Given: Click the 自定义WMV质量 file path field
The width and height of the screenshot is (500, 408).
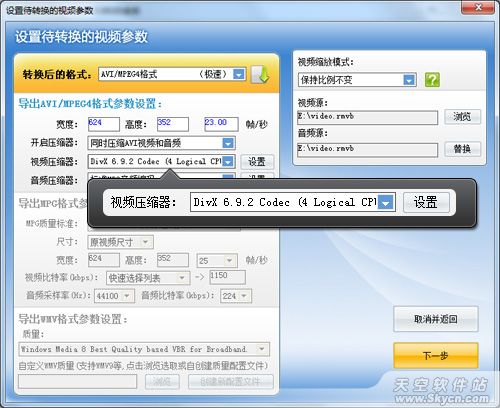Looking at the screenshot, I should click(78, 382).
